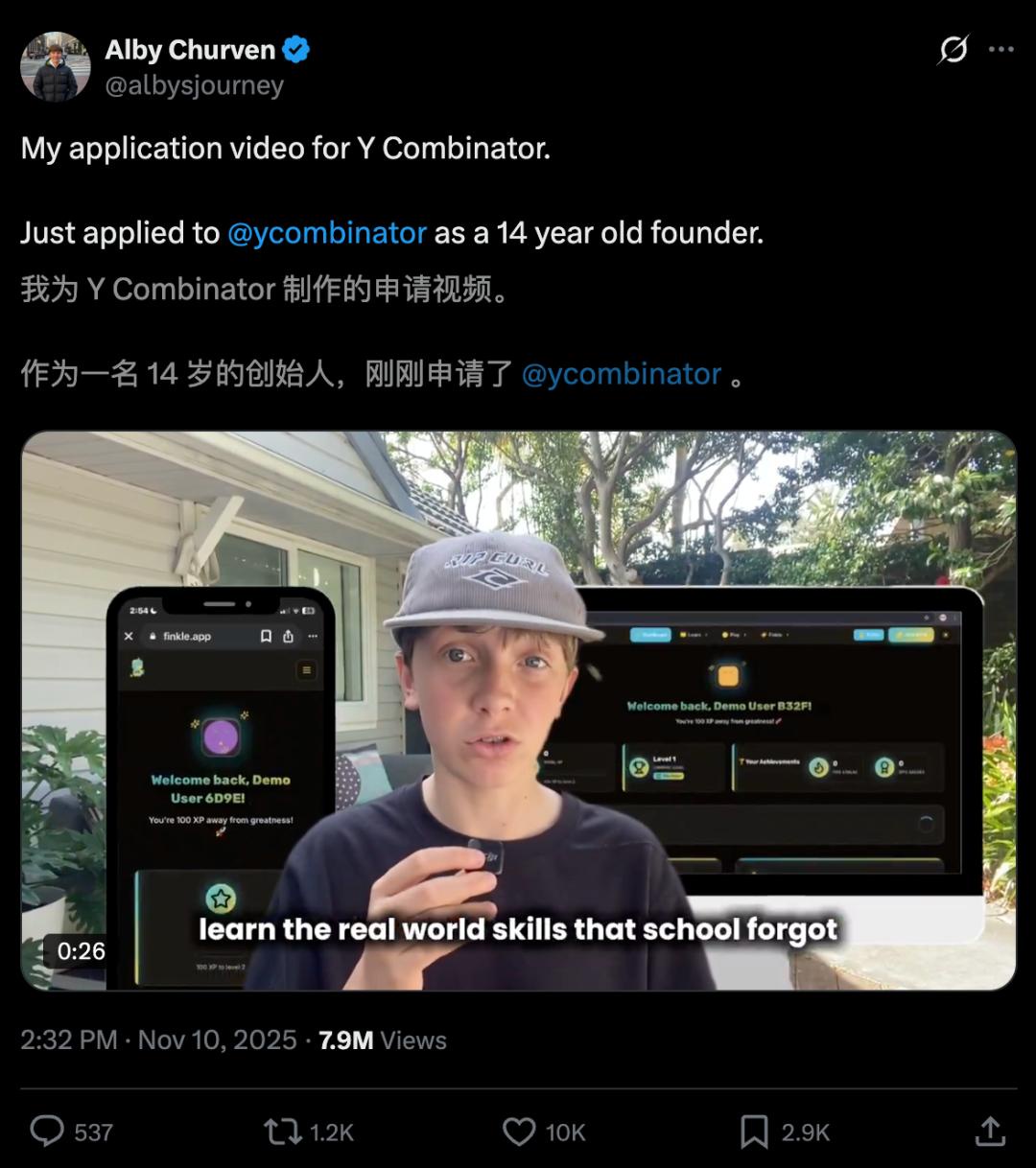Image resolution: width=1036 pixels, height=1168 pixels.
Task: Open the 2:32 PM Nov 10, 2025 timestamp
Action: [159, 1040]
